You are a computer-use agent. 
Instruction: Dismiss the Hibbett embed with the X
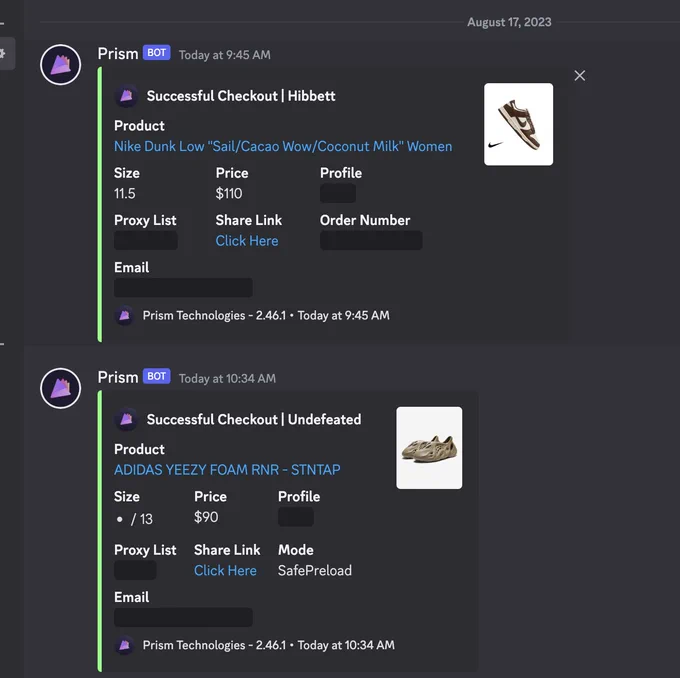[579, 75]
